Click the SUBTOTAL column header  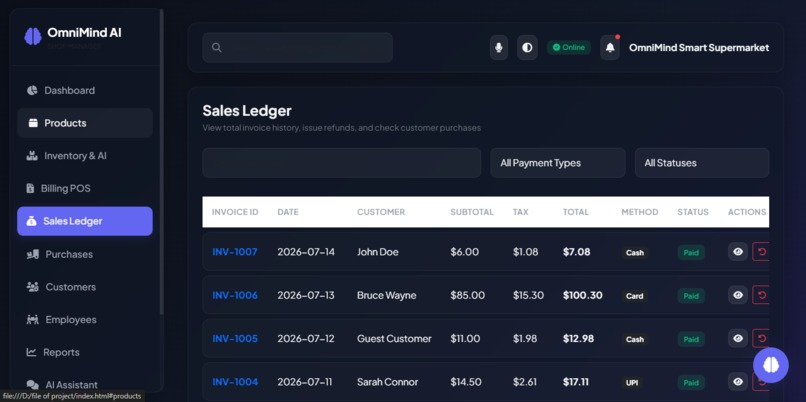472,212
